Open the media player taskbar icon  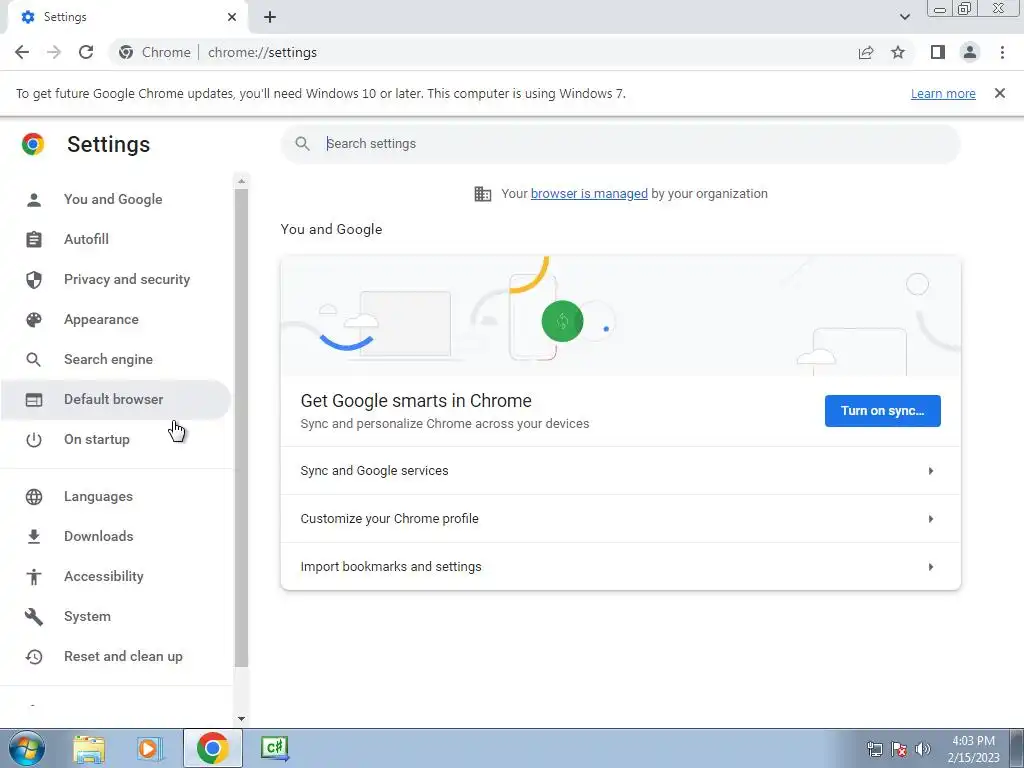click(149, 748)
